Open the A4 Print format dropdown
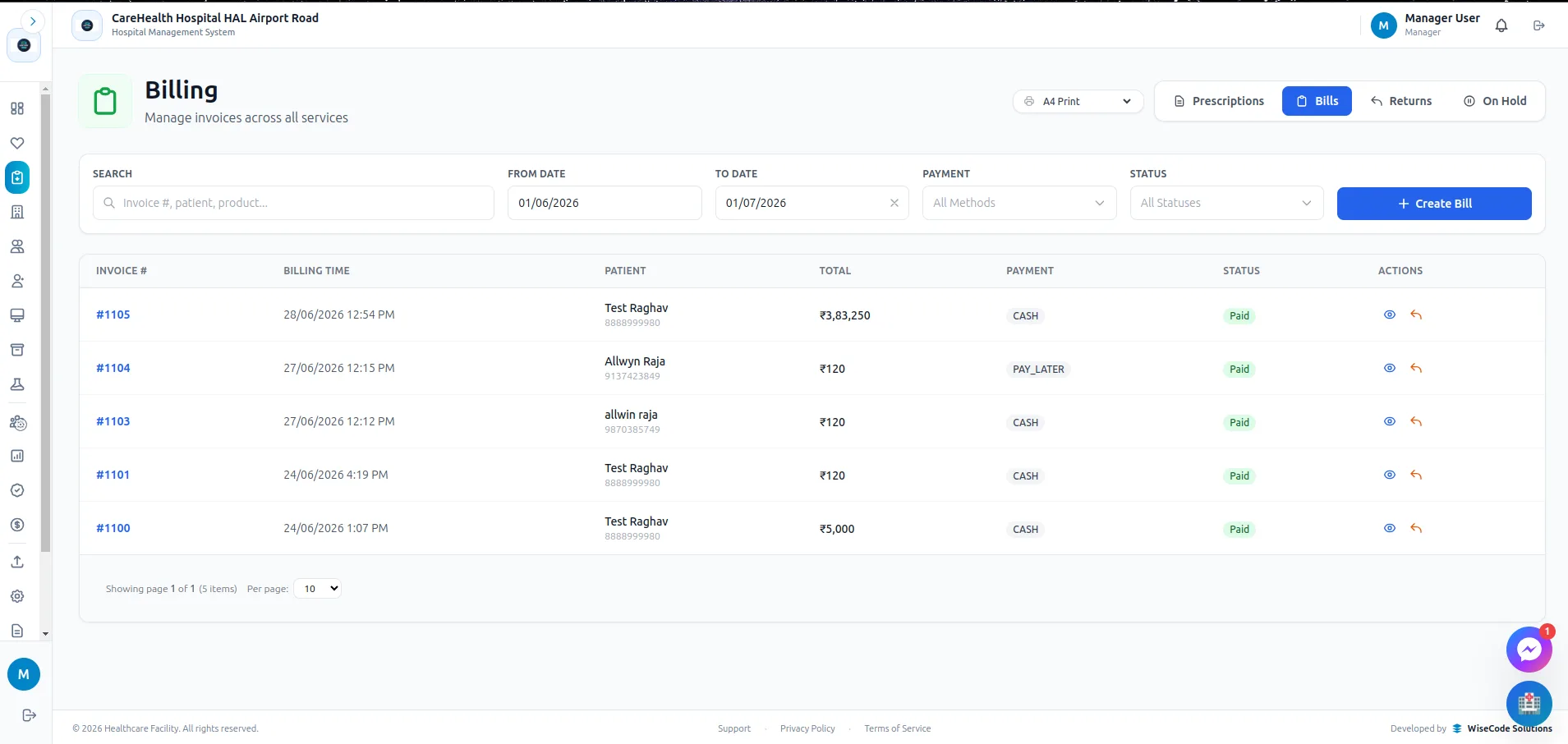The height and width of the screenshot is (744, 1568). coord(1078,101)
